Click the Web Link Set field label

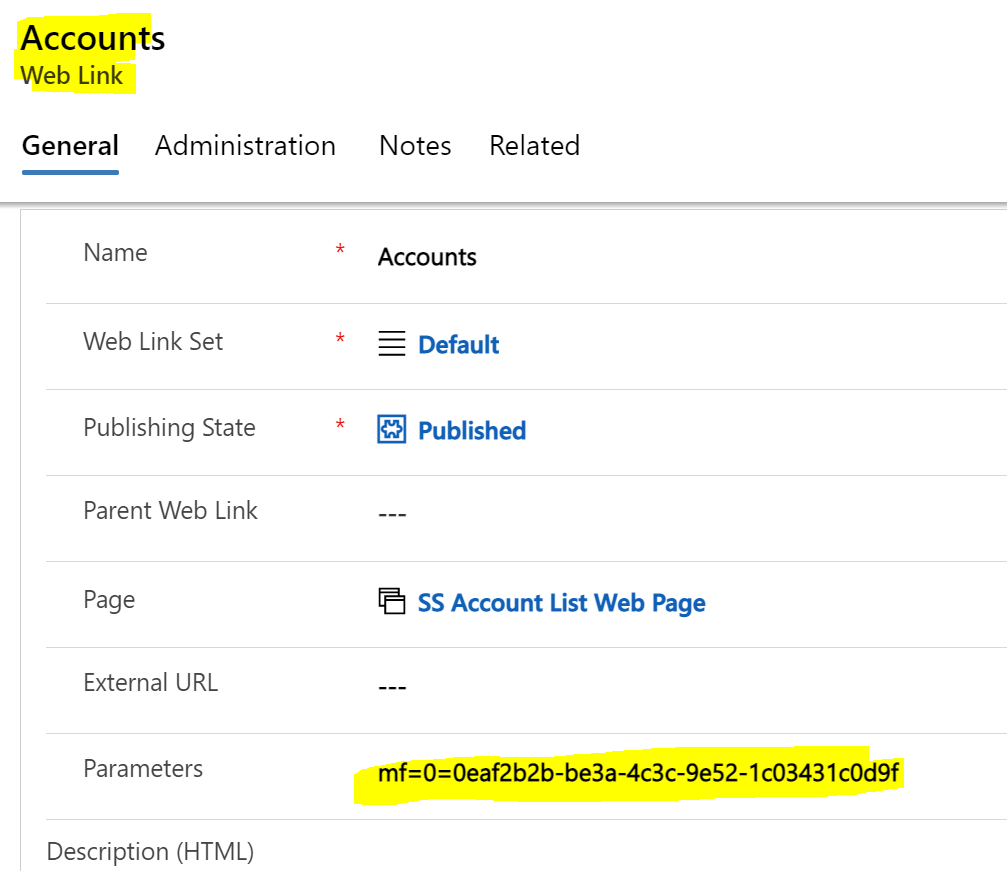click(x=153, y=341)
